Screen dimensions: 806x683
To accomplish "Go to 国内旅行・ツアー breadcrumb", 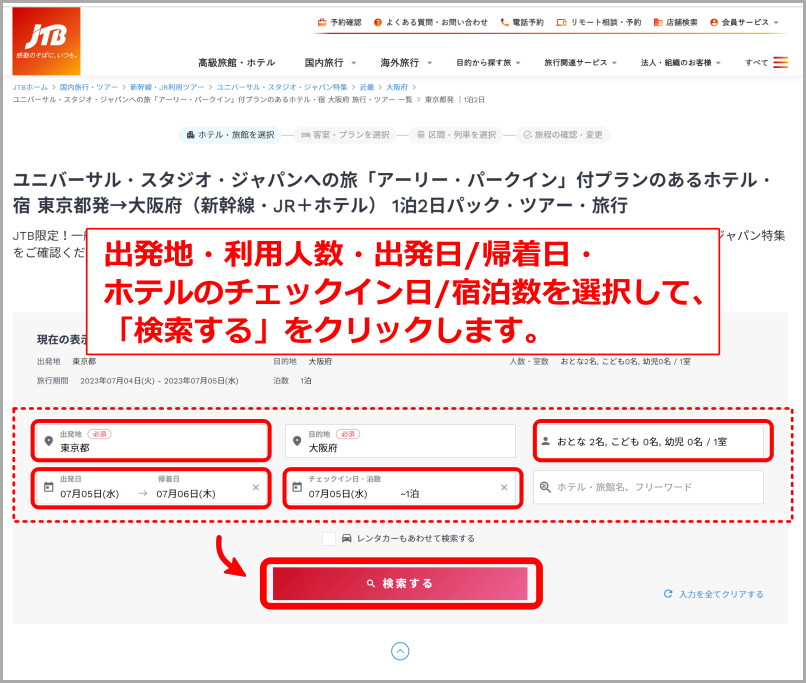I will coord(88,87).
